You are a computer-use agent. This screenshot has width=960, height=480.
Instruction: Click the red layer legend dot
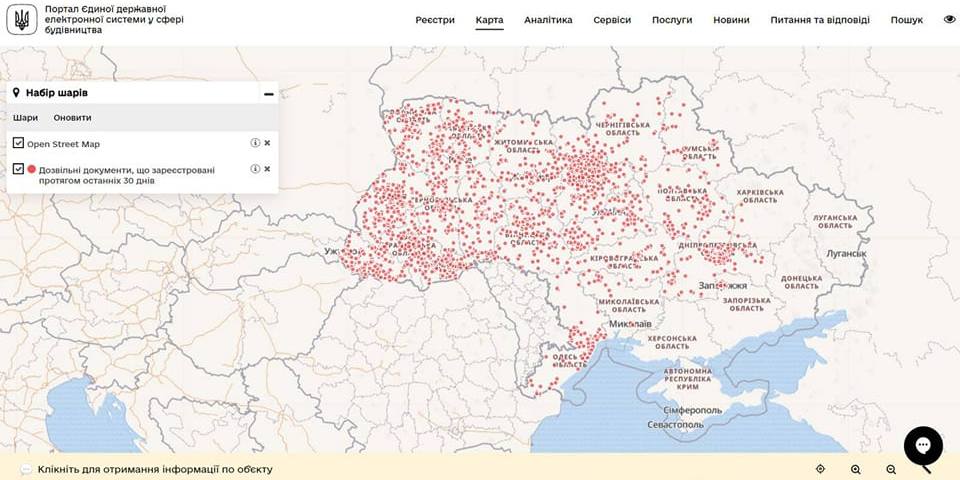(32, 169)
